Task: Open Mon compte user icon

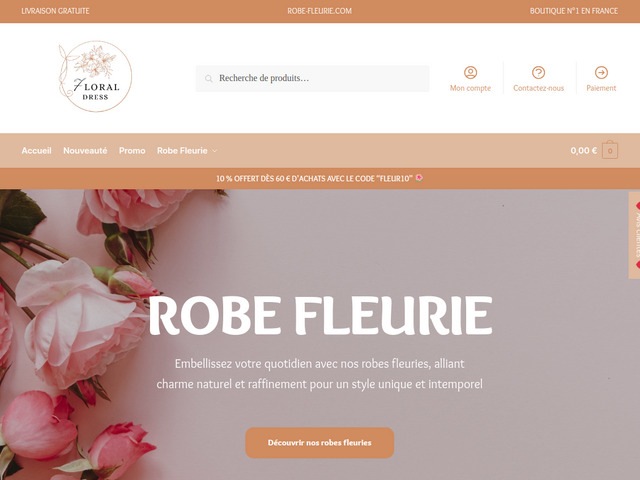Action: [x=470, y=73]
